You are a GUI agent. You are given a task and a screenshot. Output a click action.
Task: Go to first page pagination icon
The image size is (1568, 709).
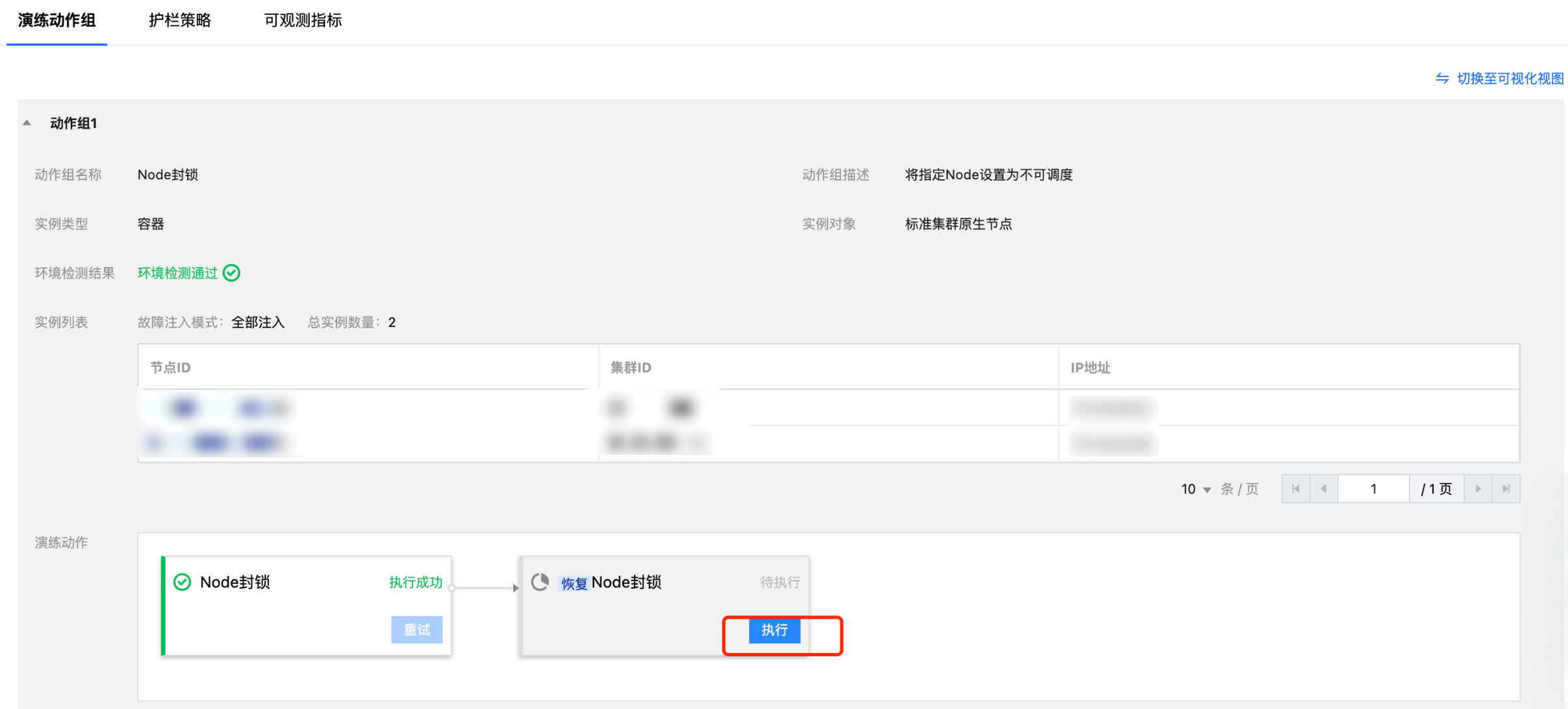coord(1296,489)
